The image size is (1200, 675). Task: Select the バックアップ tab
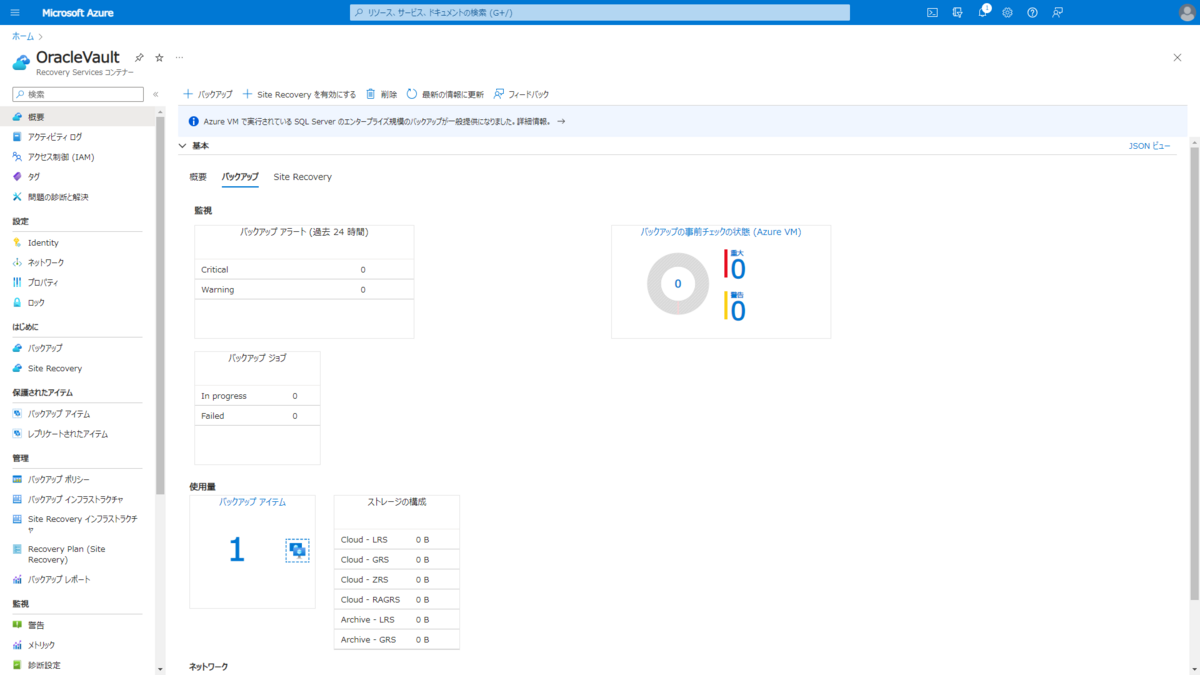point(240,177)
